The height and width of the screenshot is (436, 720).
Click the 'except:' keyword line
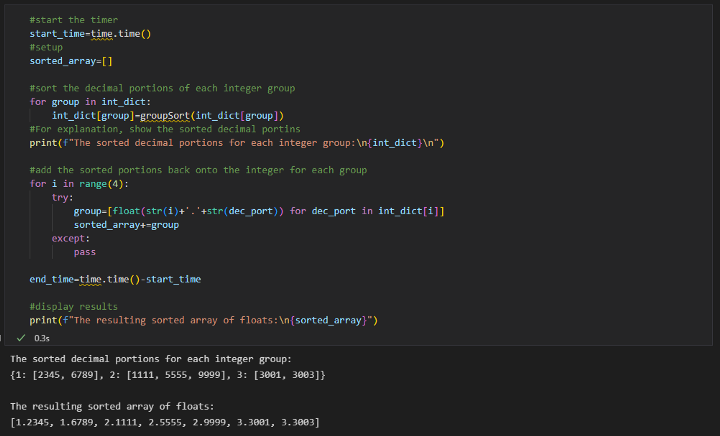click(71, 239)
